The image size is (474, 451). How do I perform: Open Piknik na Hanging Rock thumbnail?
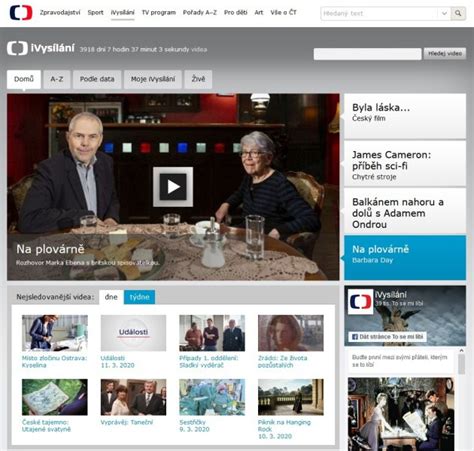pyautogui.click(x=291, y=397)
